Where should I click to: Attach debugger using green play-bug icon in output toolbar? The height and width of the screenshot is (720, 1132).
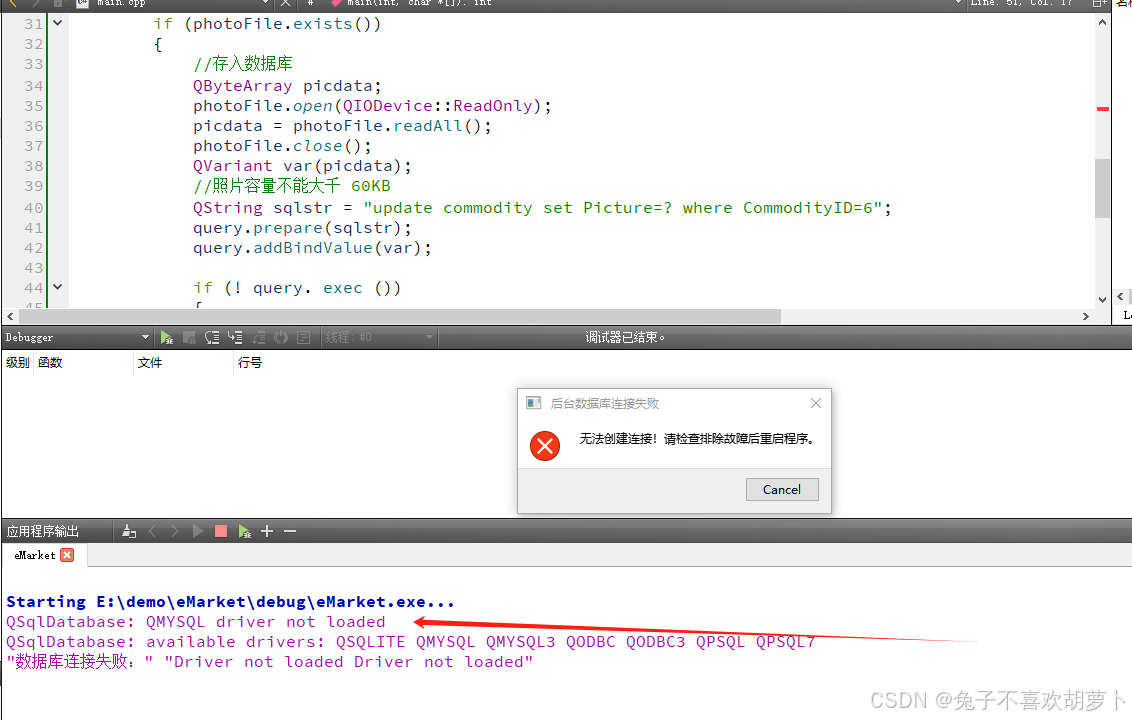(x=245, y=532)
